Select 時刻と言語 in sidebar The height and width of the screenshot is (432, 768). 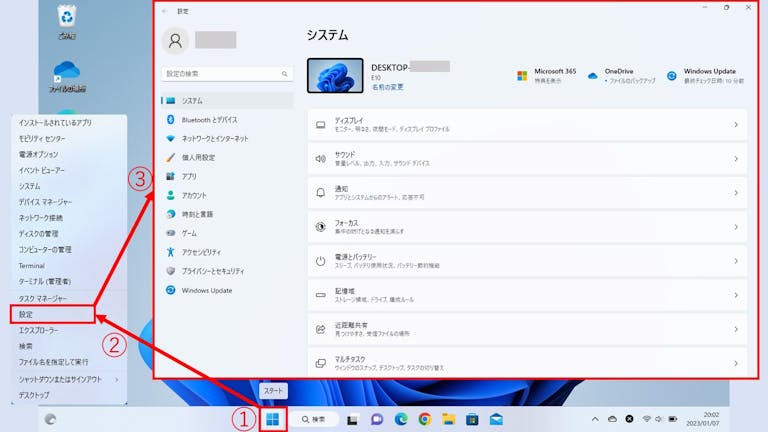coord(227,215)
